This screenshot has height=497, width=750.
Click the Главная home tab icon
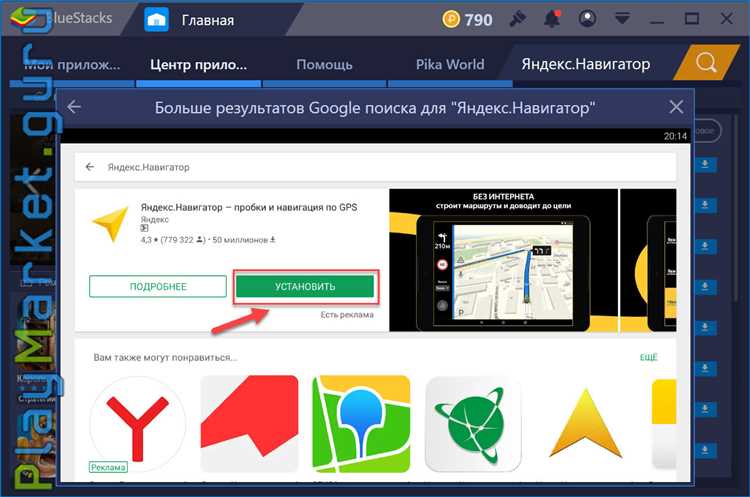tap(156, 20)
